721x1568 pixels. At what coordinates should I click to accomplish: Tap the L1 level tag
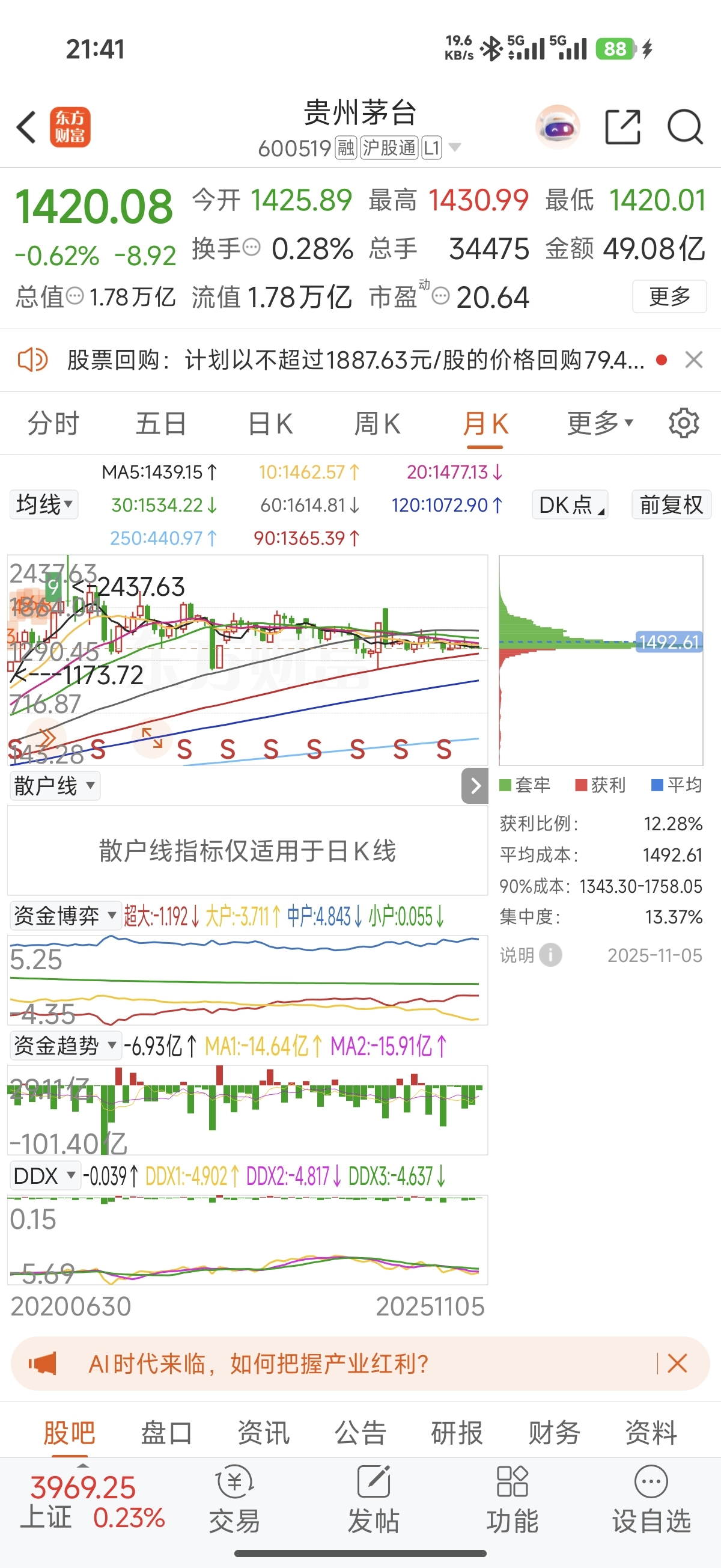click(431, 148)
